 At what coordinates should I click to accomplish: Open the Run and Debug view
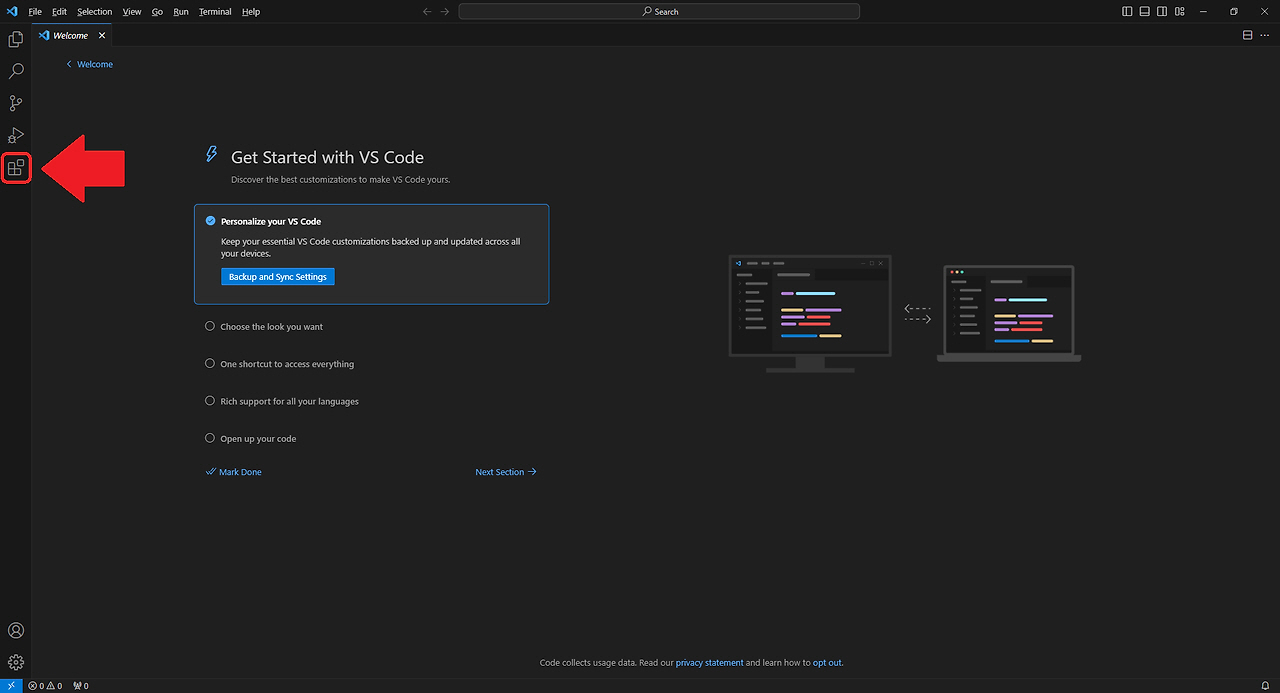coord(16,135)
